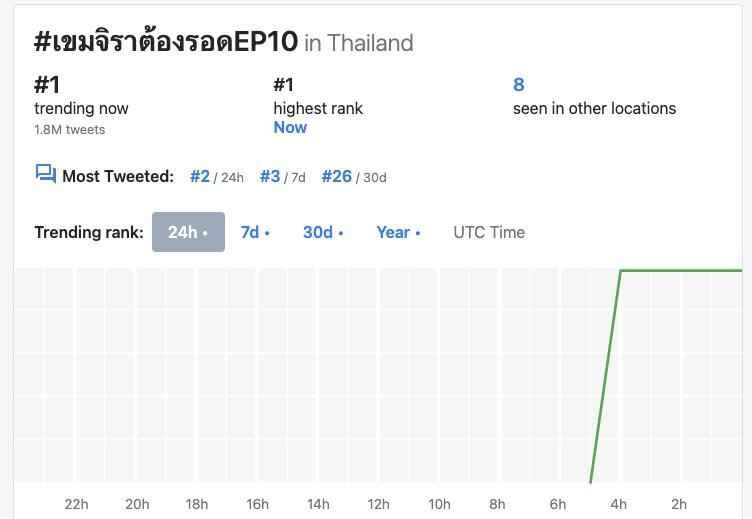752x519 pixels.
Task: Click the 12h label on the time axis
Action: coord(379,504)
